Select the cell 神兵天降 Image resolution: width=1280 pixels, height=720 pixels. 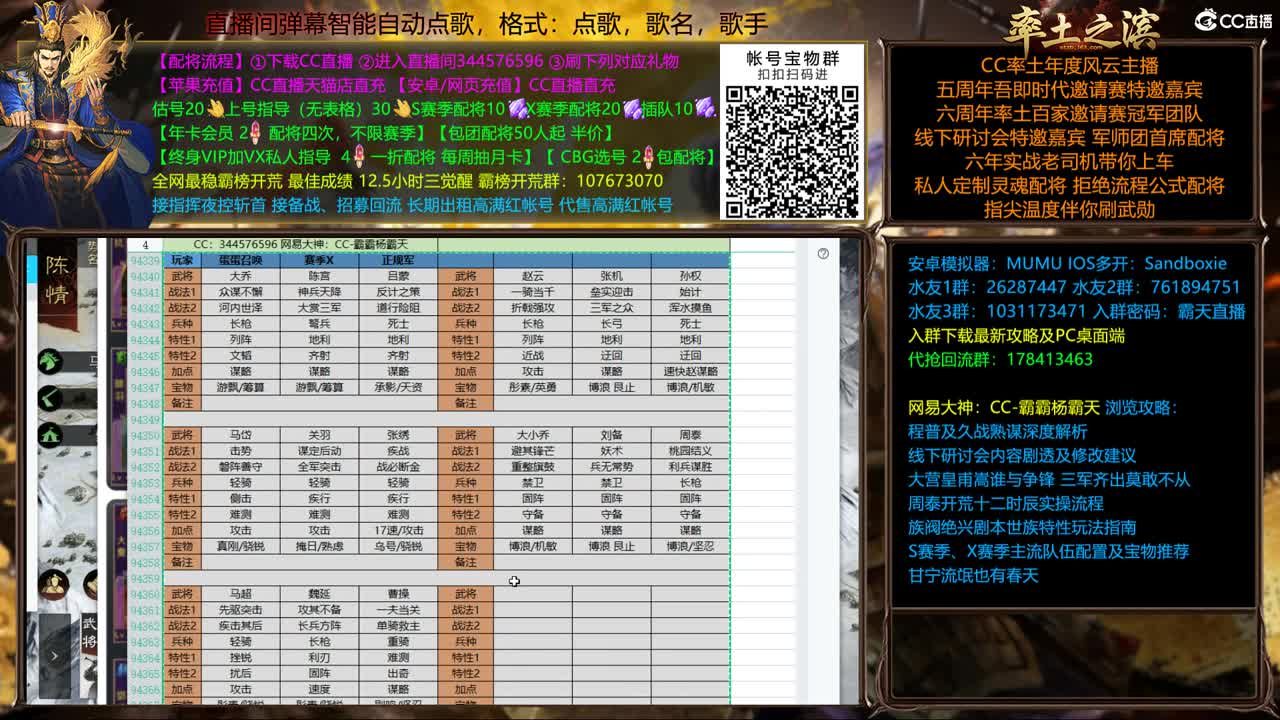[319, 292]
